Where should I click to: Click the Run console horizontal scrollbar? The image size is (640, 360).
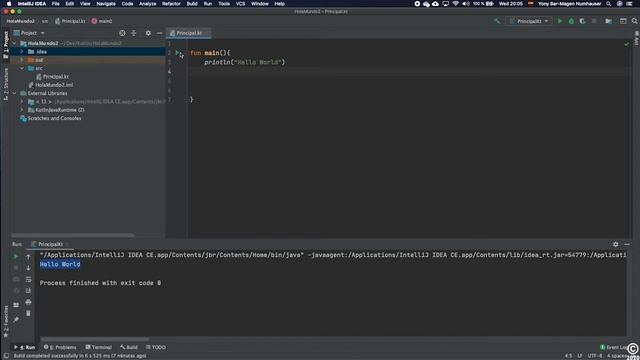point(95,339)
